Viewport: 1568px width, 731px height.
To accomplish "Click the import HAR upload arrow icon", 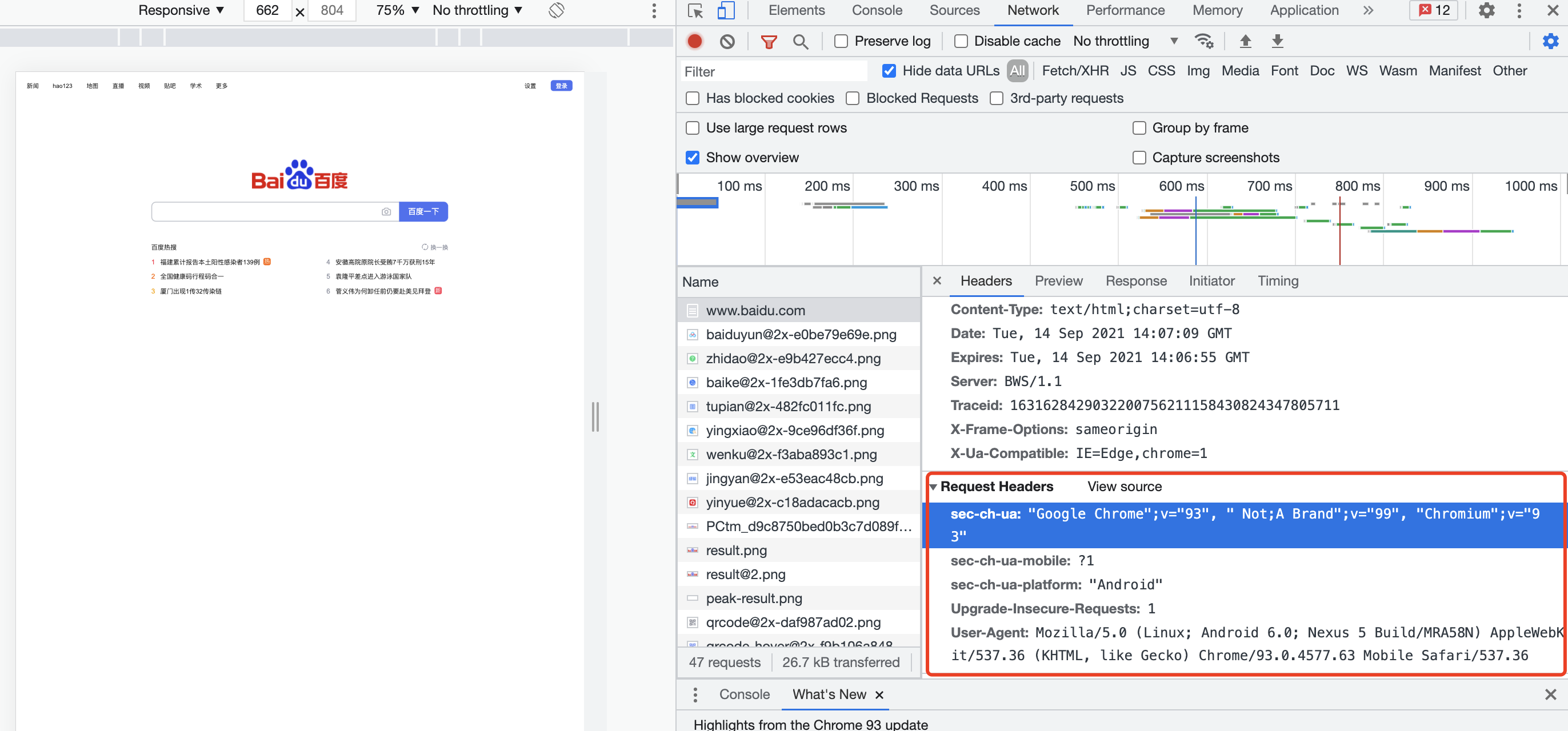I will click(1245, 41).
